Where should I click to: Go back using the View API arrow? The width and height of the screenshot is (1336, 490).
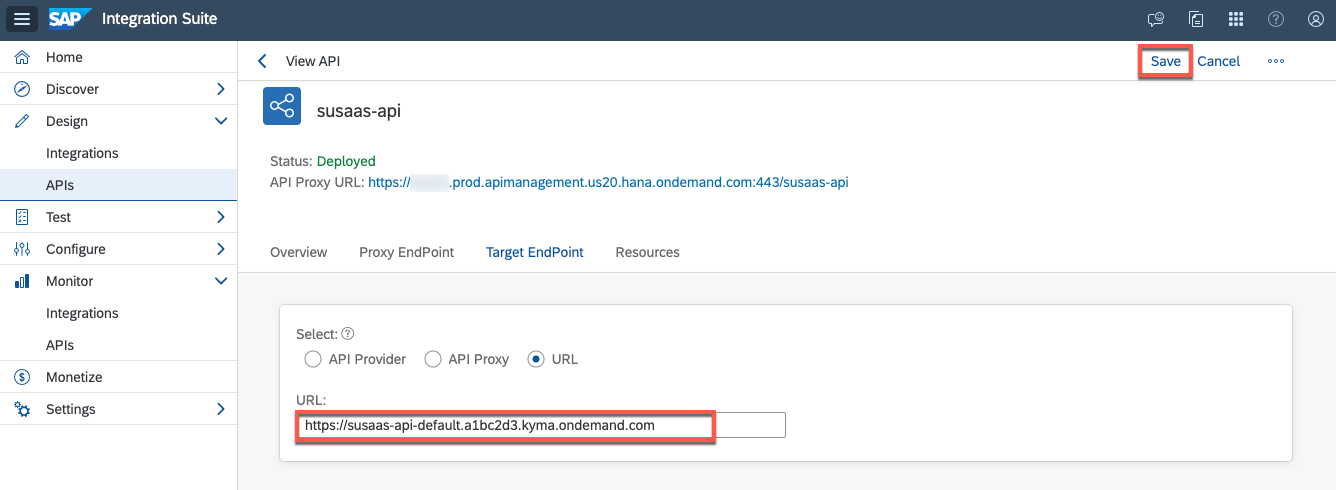click(262, 61)
